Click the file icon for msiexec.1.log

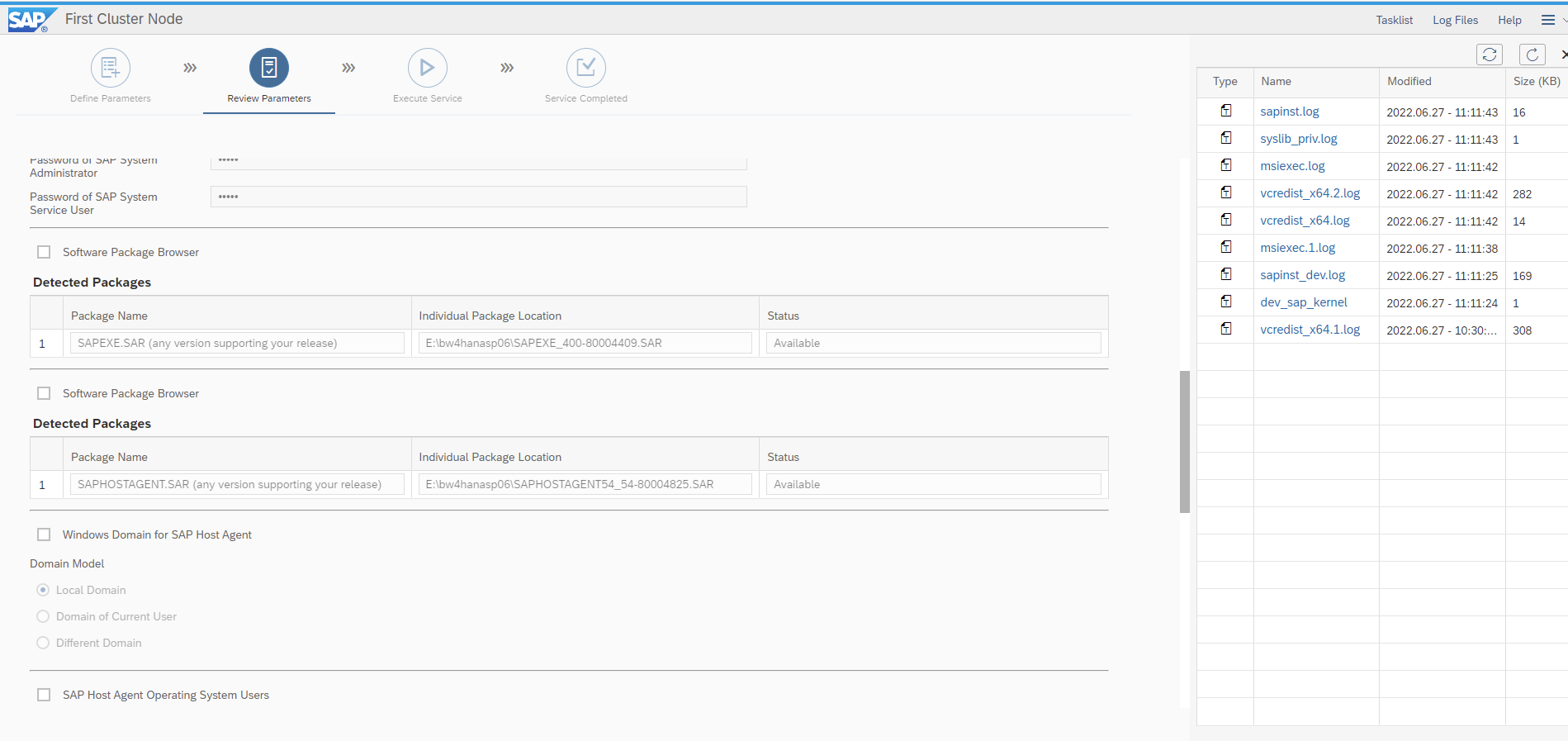pos(1226,247)
